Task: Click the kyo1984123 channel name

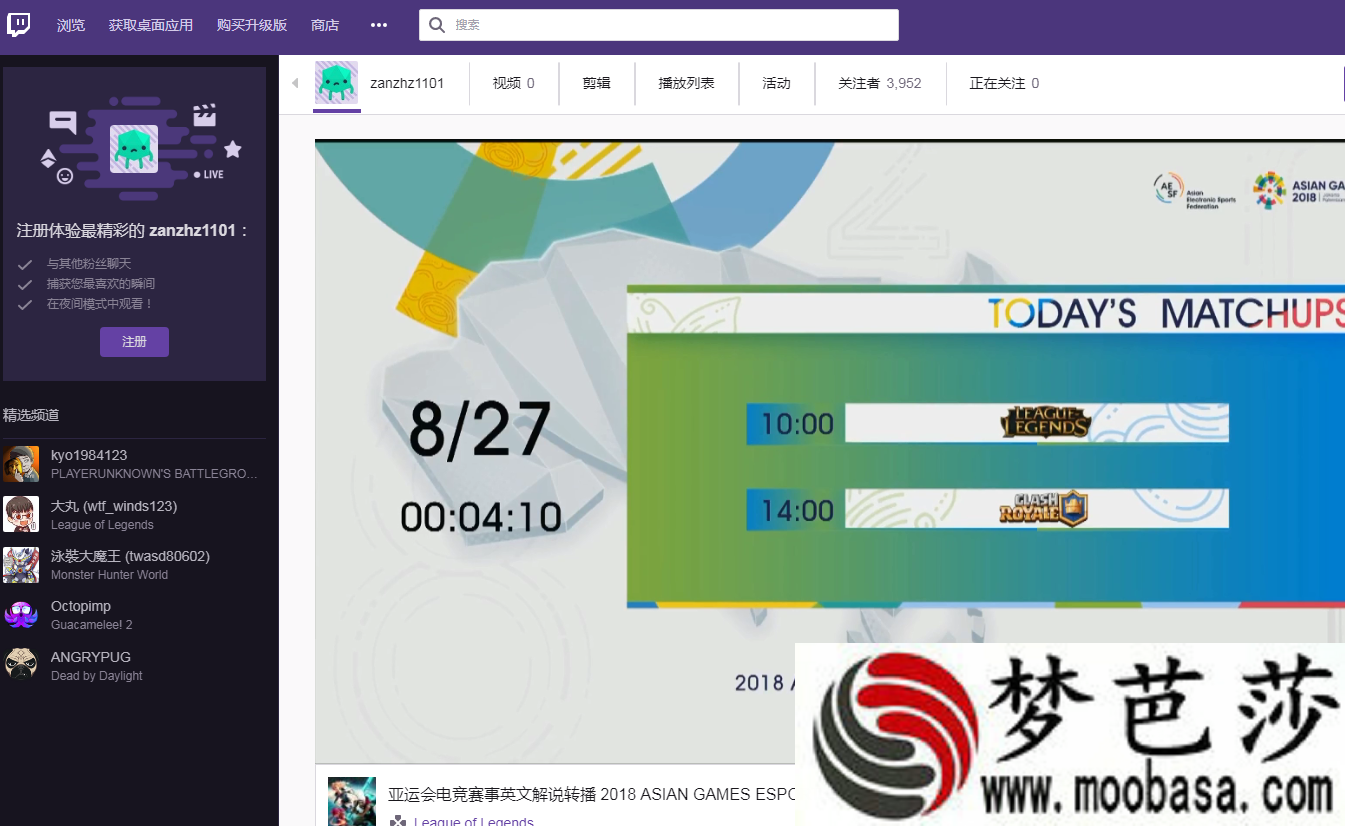Action: [x=89, y=455]
